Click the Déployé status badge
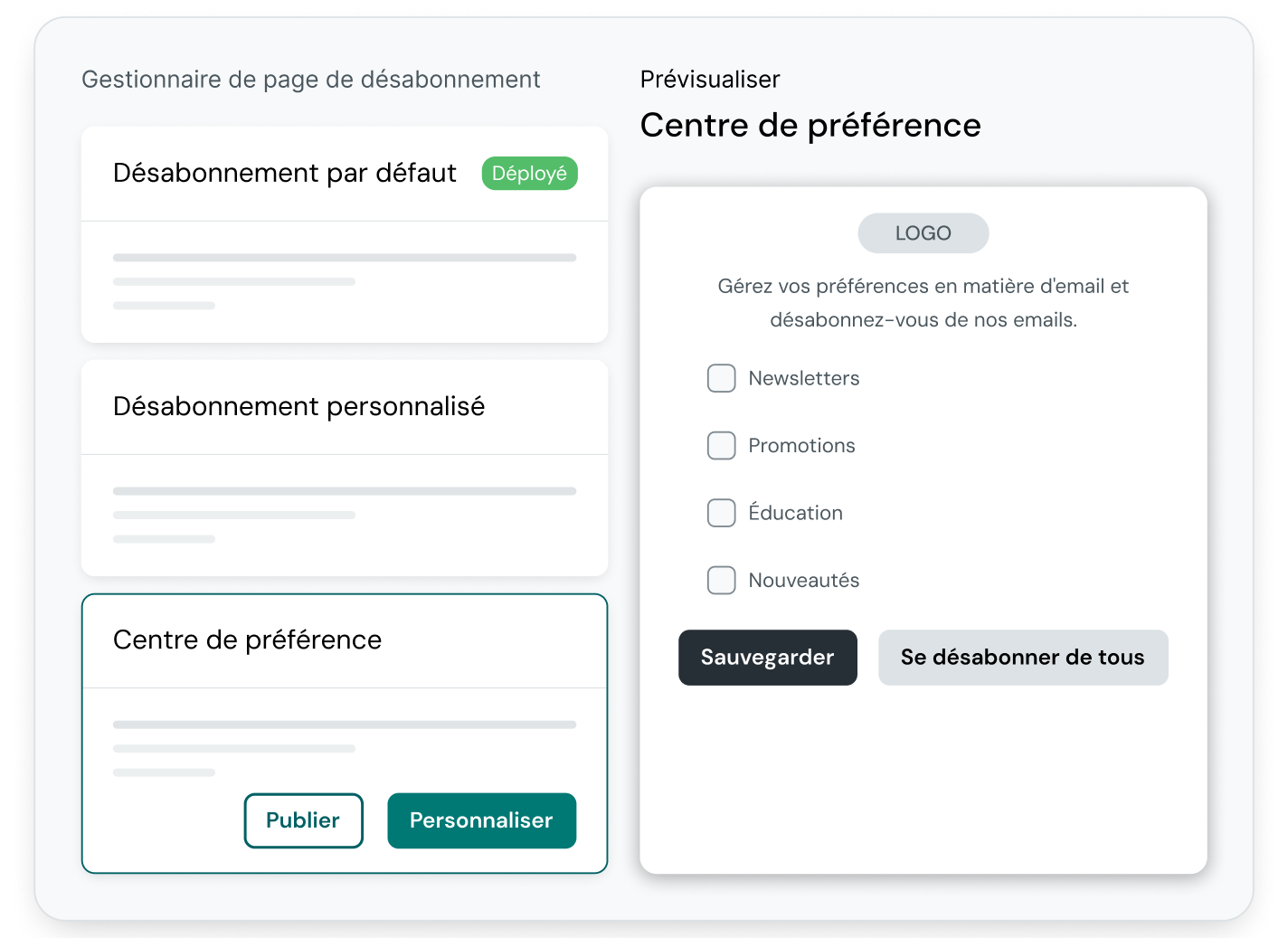This screenshot has width=1288, height=938. 529,173
